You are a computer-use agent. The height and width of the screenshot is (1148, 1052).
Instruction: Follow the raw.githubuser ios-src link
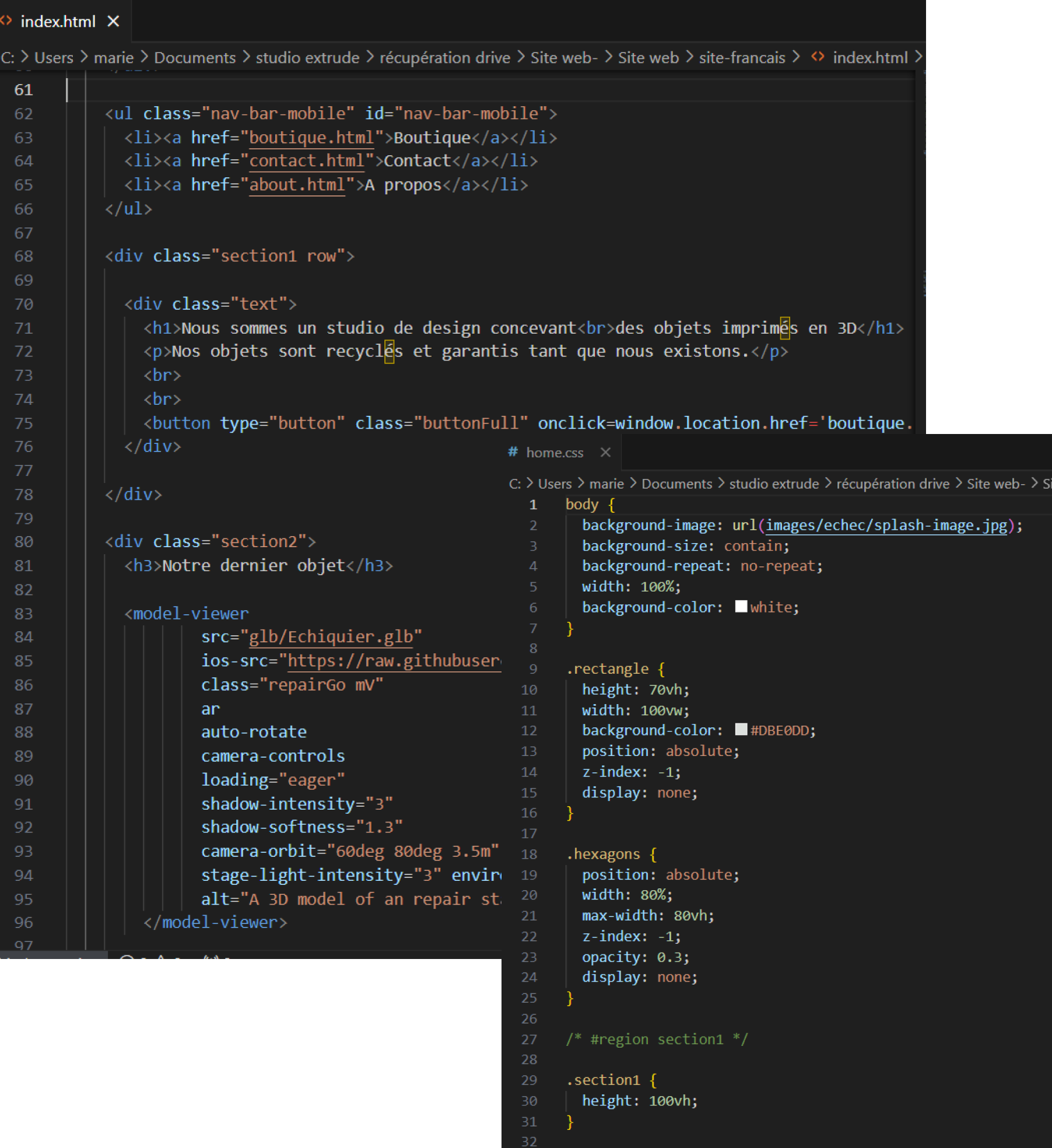(x=394, y=661)
